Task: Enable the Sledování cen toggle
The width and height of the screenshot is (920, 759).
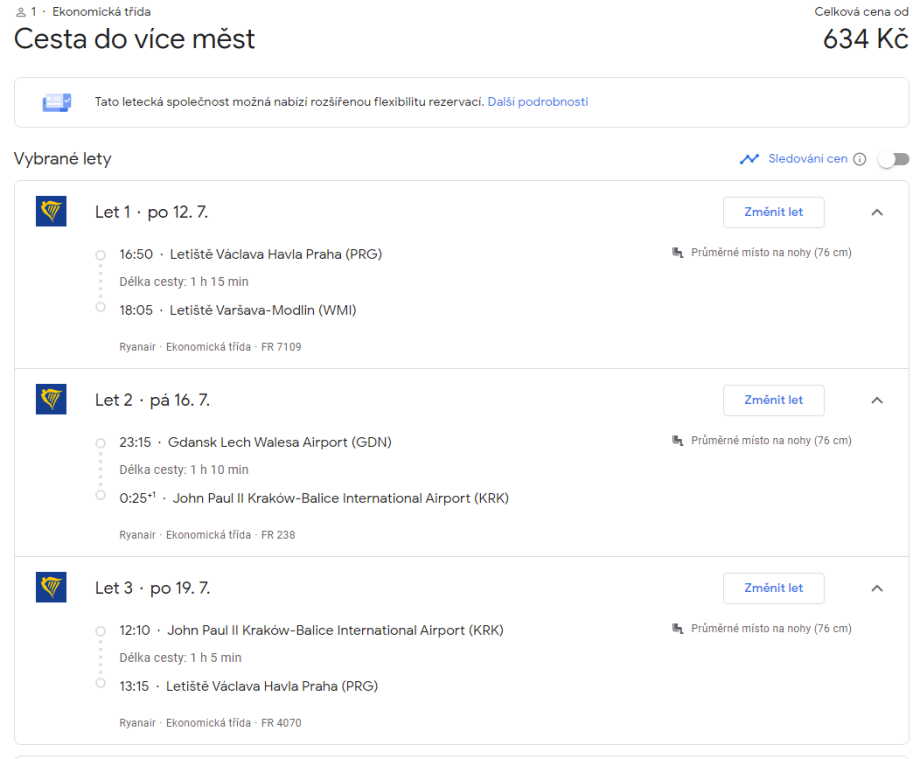Action: coord(893,159)
